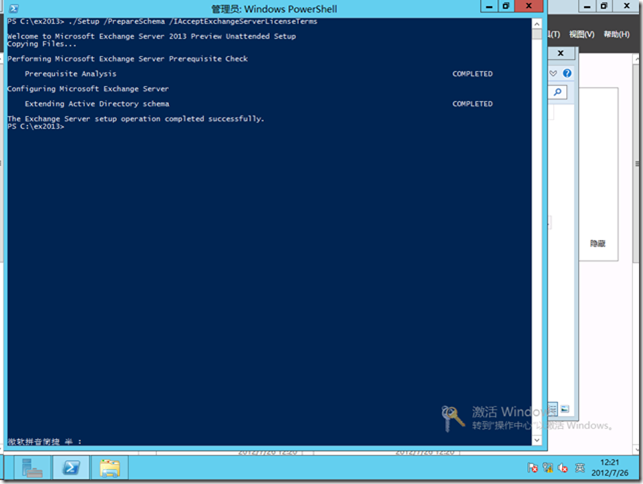Click 'setup operation completed successfully' line
This screenshot has height=484, width=643.
(x=136, y=119)
